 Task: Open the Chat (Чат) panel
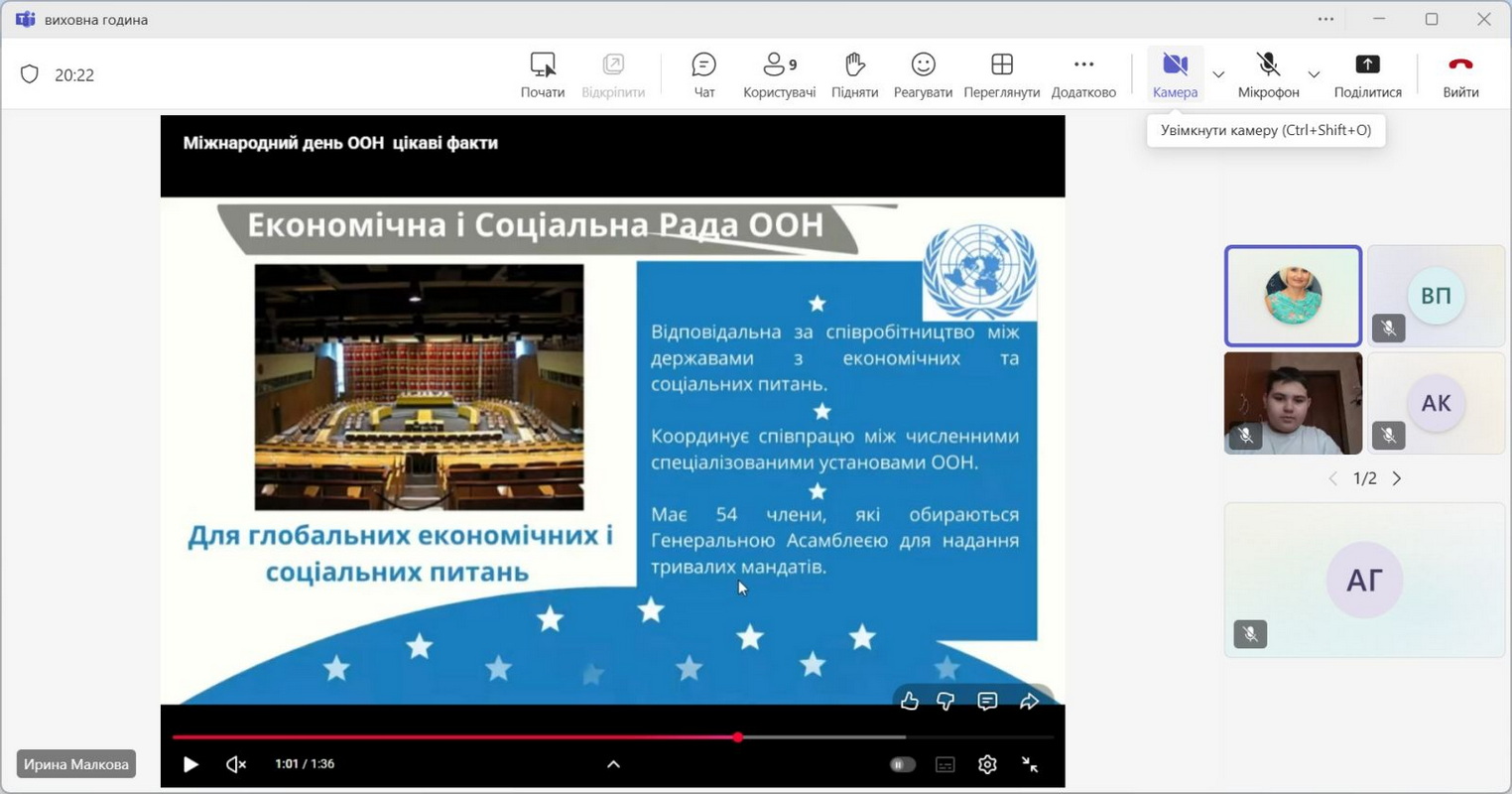pyautogui.click(x=703, y=75)
